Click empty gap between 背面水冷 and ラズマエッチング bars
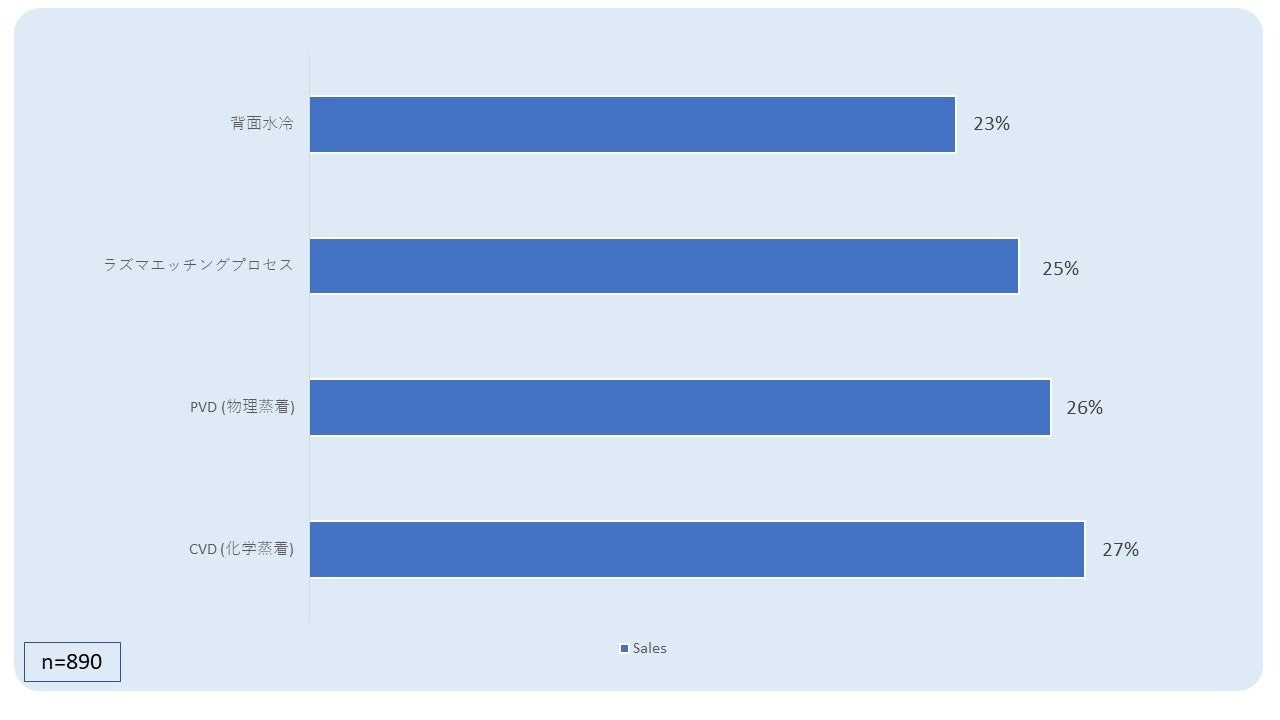Screen dimensions: 1280x720 640,195
